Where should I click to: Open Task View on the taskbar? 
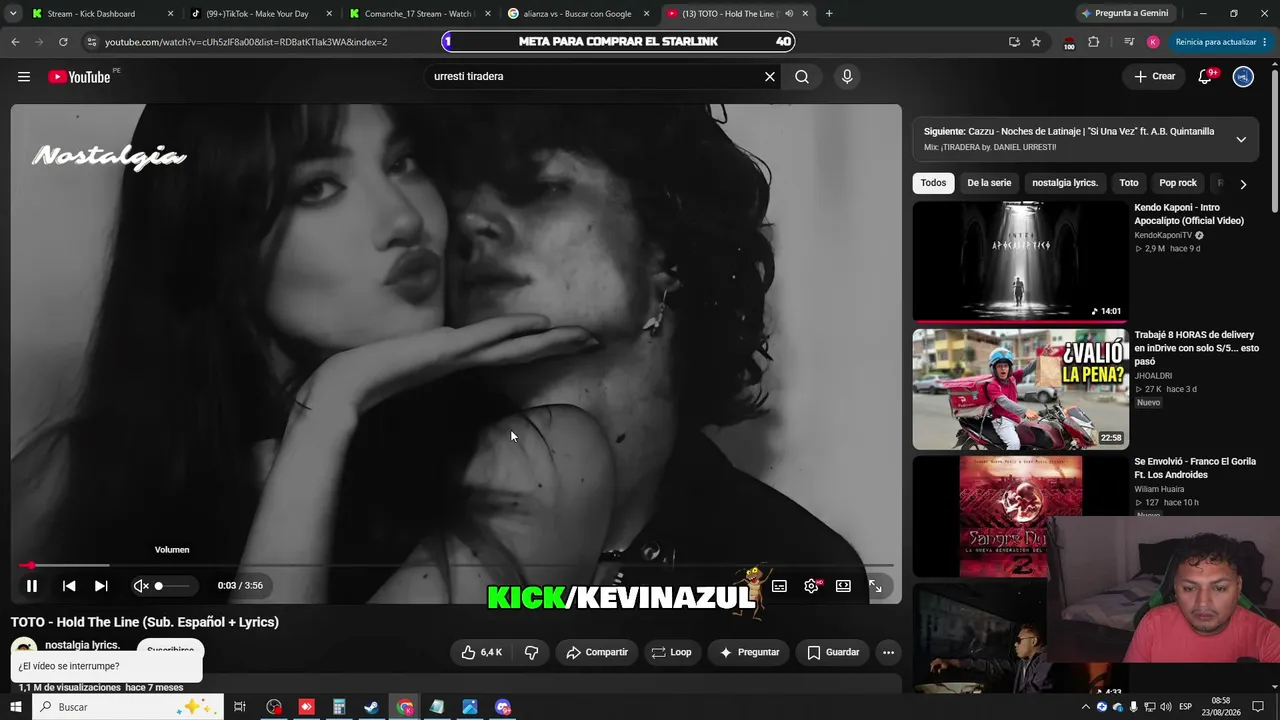click(240, 707)
